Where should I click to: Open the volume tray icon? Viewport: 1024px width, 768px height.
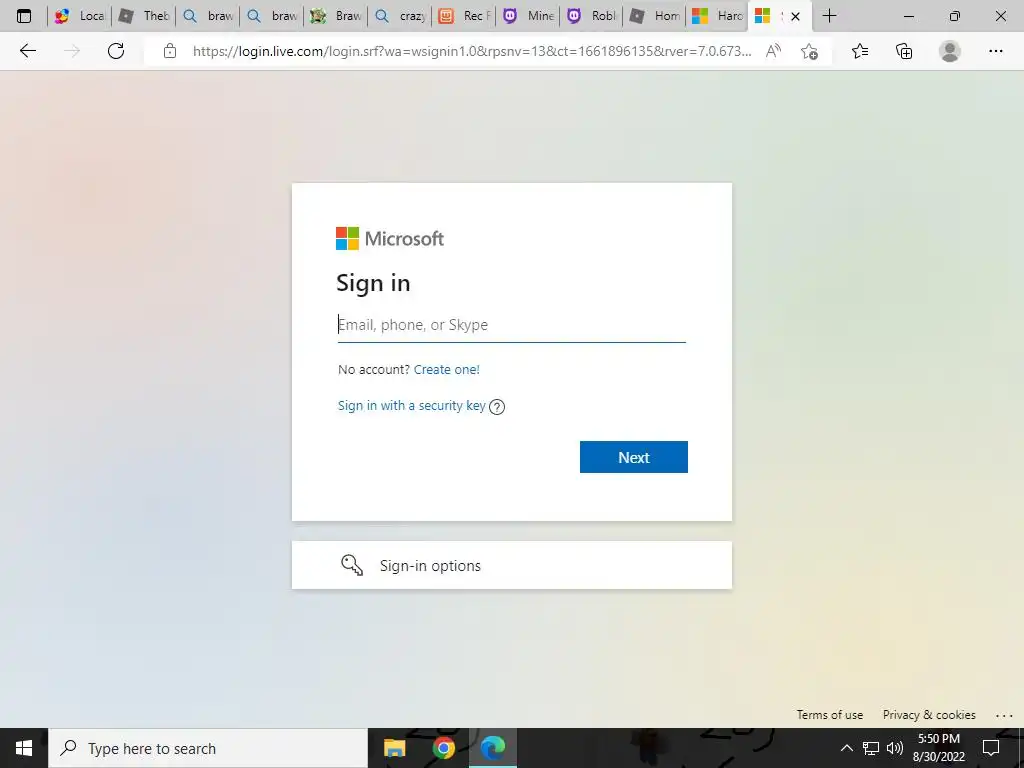pyautogui.click(x=895, y=748)
